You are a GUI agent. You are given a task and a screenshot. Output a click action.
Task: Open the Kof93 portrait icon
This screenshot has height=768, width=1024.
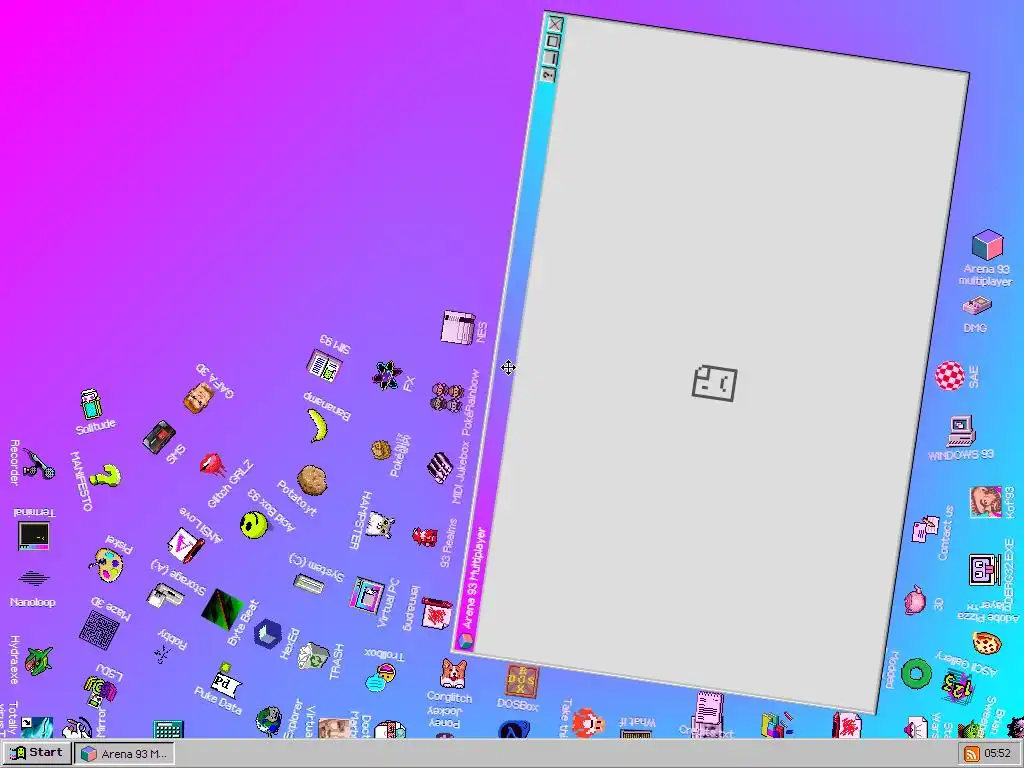985,502
